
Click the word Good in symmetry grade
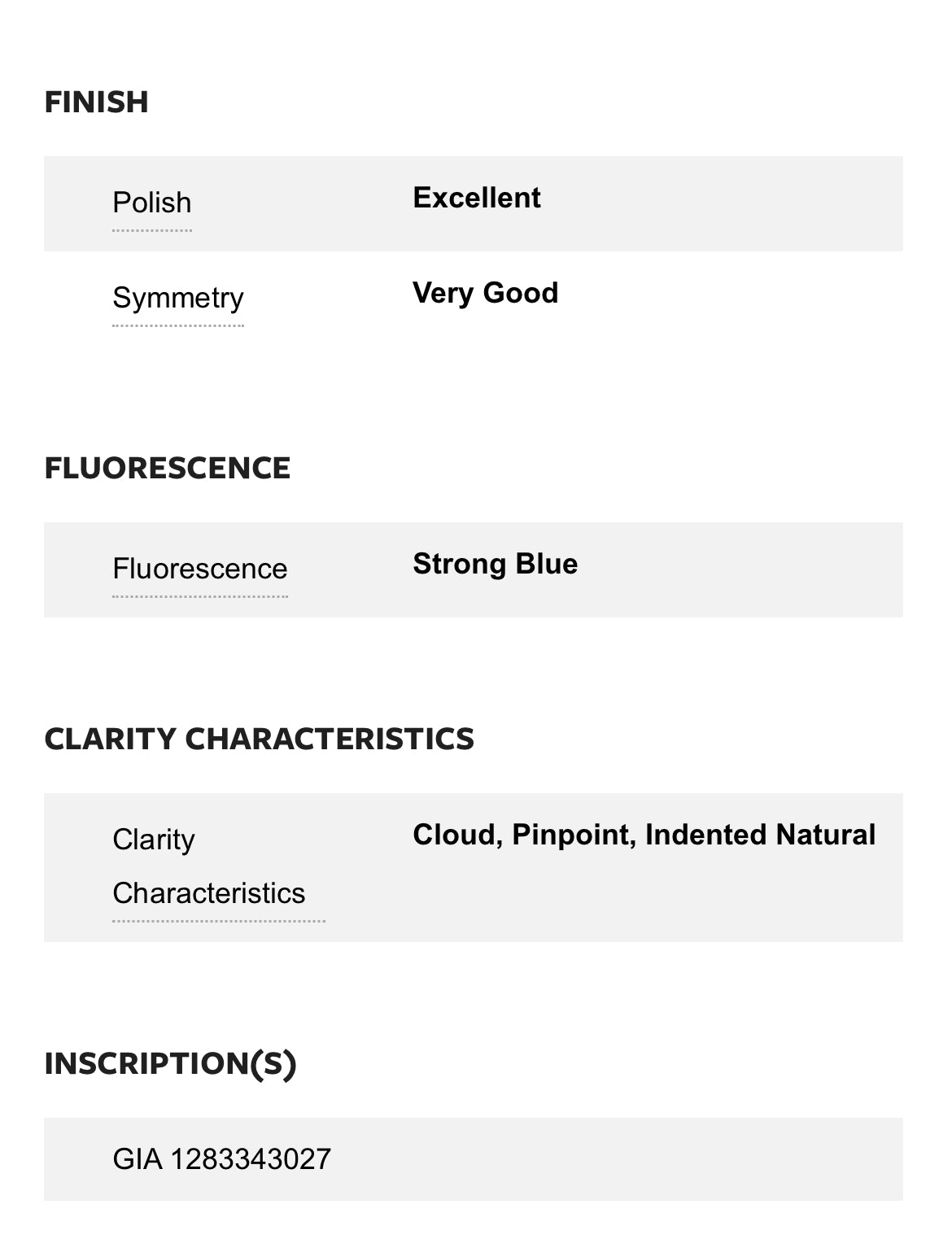[x=521, y=293]
